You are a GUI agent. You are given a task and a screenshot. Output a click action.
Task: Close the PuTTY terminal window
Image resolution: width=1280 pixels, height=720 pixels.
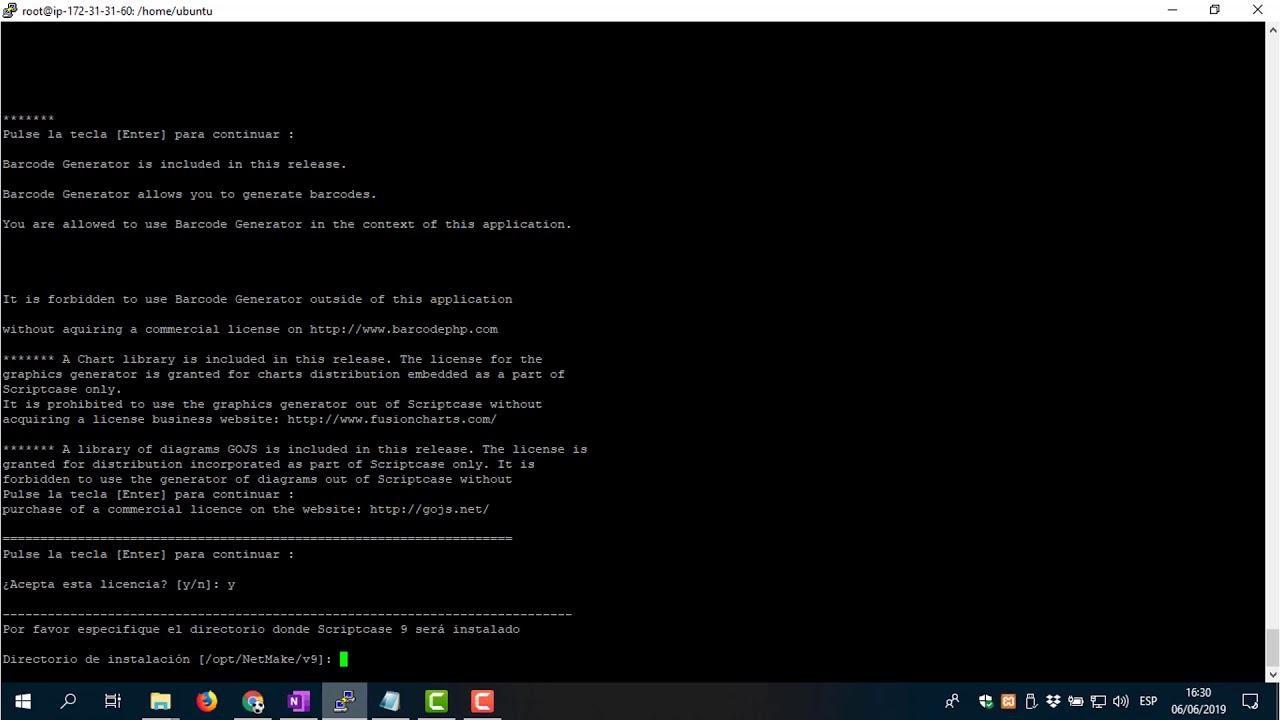click(x=1258, y=10)
